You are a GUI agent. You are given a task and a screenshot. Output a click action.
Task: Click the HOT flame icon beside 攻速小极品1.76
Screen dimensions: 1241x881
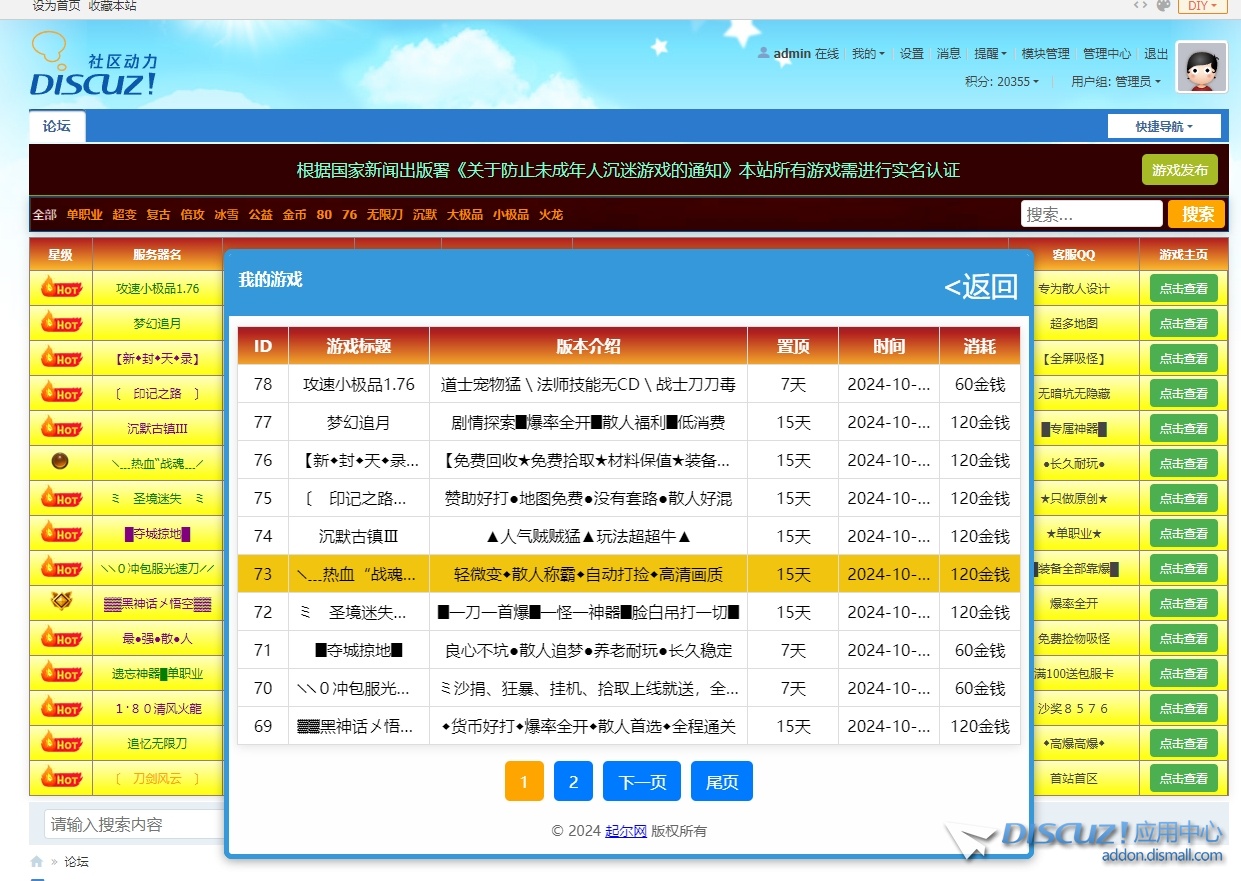[x=61, y=289]
